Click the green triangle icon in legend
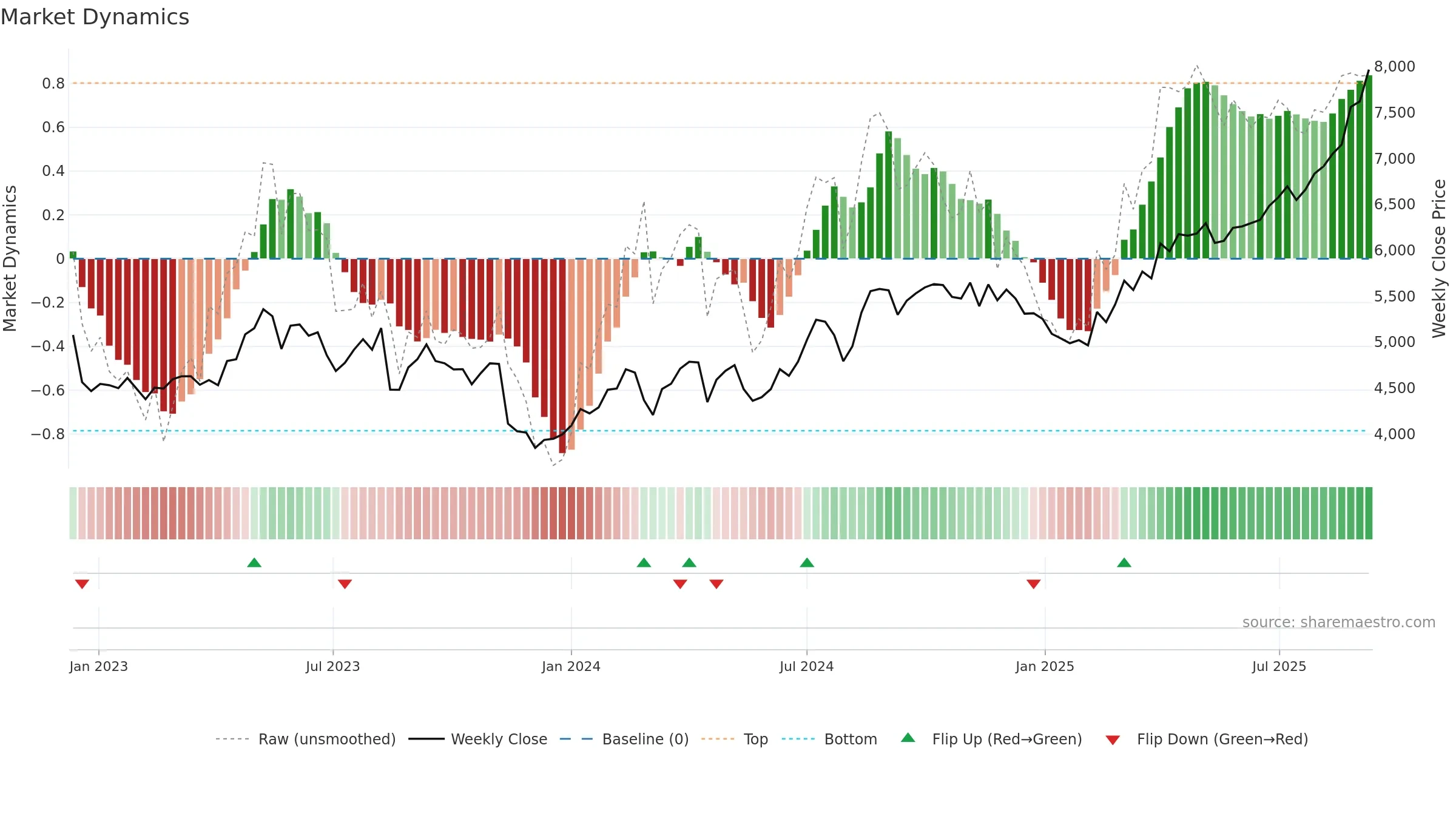Image resolution: width=1456 pixels, height=819 pixels. [x=908, y=738]
